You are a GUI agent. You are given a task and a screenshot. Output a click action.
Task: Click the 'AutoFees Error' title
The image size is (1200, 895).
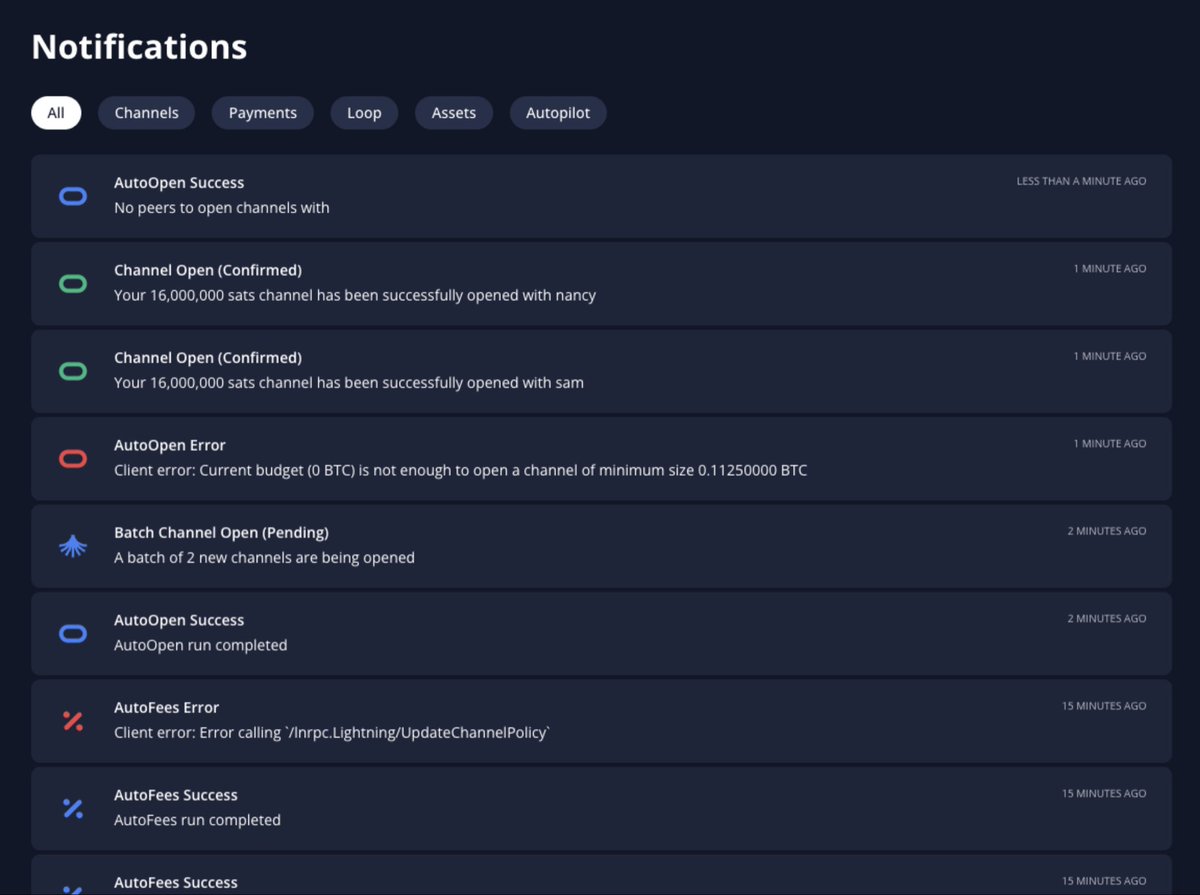[x=166, y=708]
